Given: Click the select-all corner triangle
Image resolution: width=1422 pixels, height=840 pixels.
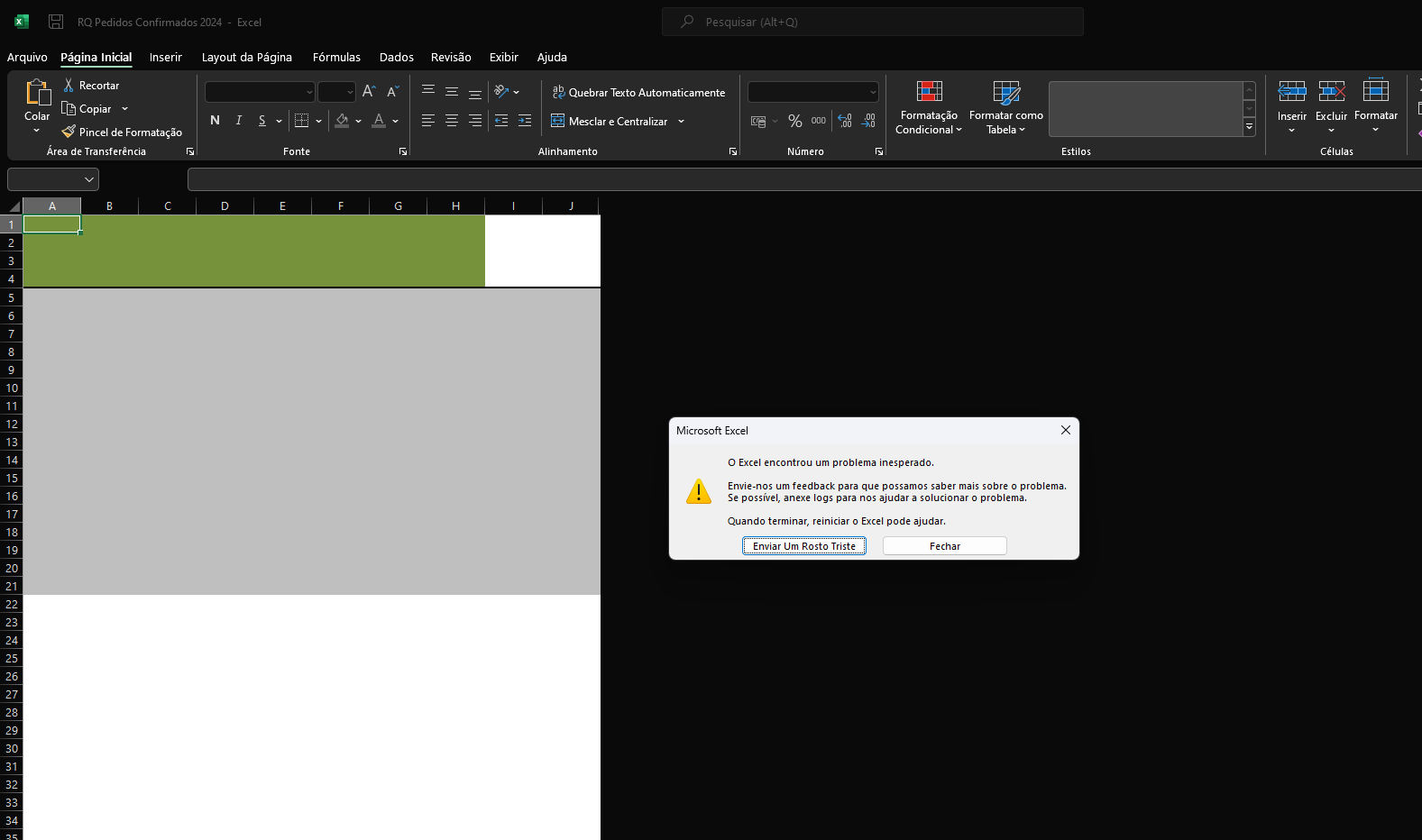Looking at the screenshot, I should point(14,206).
